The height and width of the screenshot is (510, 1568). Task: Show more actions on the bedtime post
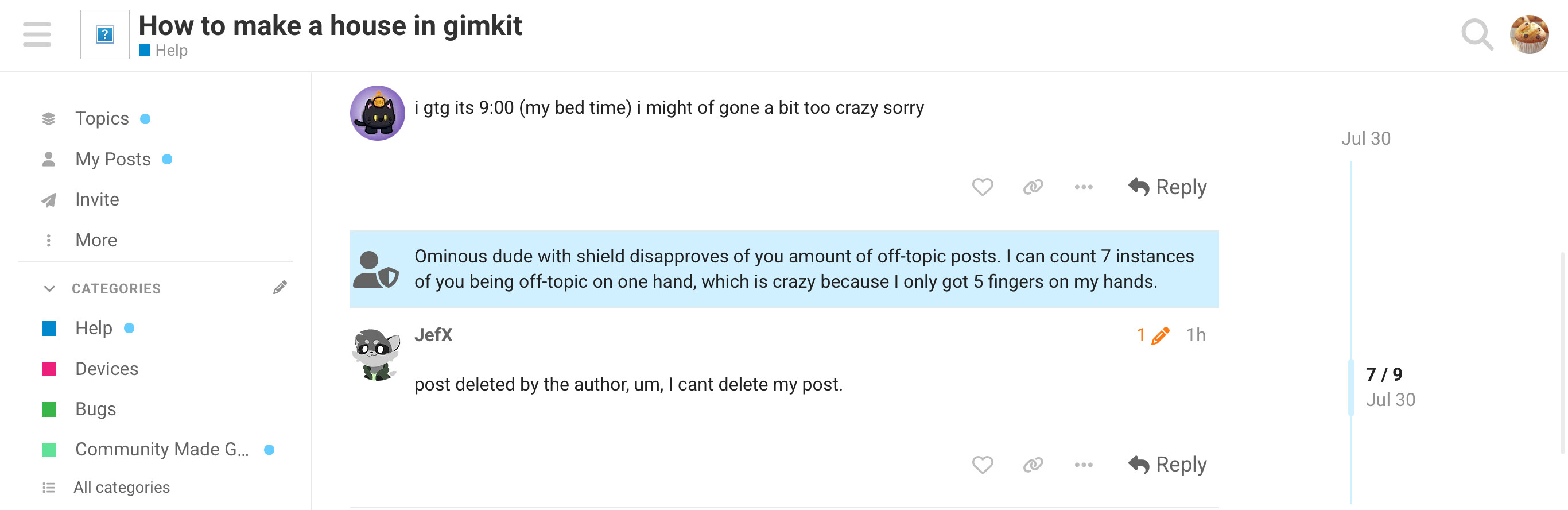click(1083, 187)
